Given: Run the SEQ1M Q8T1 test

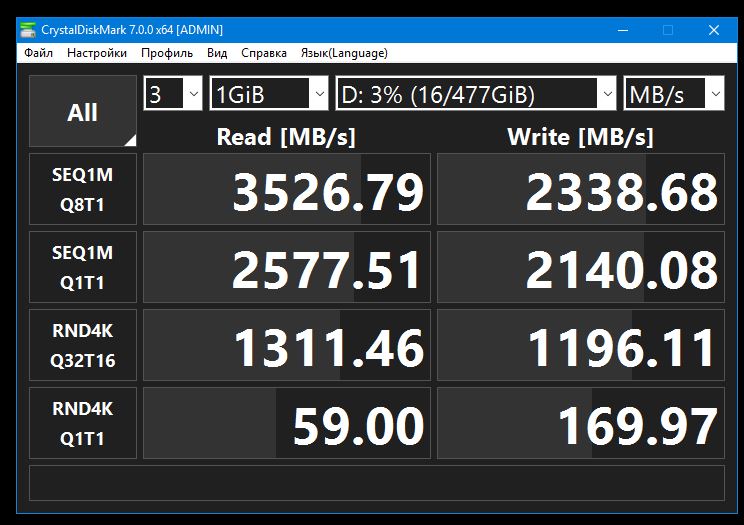Looking at the screenshot, I should click(x=83, y=189).
